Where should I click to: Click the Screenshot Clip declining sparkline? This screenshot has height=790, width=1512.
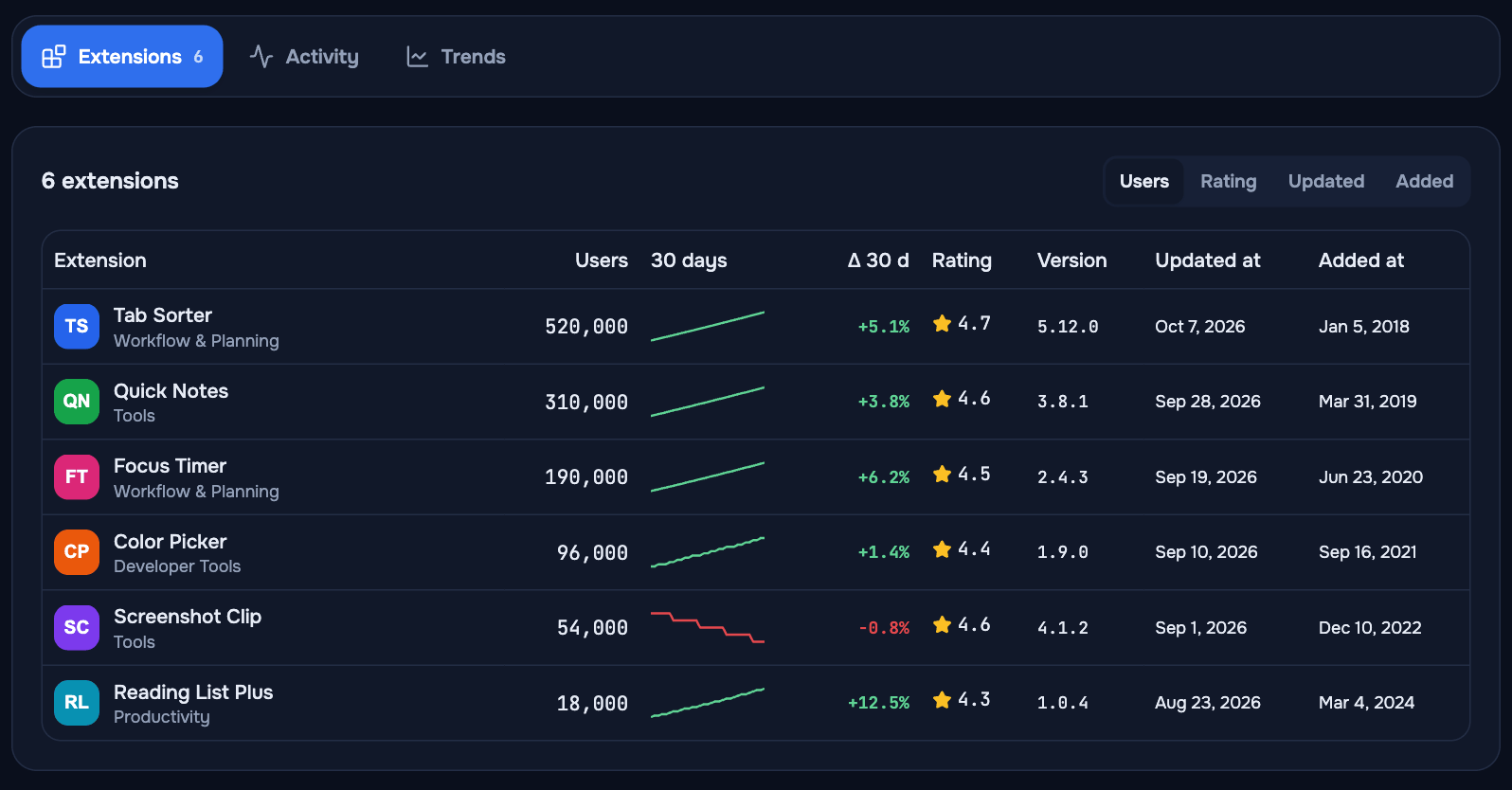[708, 628]
